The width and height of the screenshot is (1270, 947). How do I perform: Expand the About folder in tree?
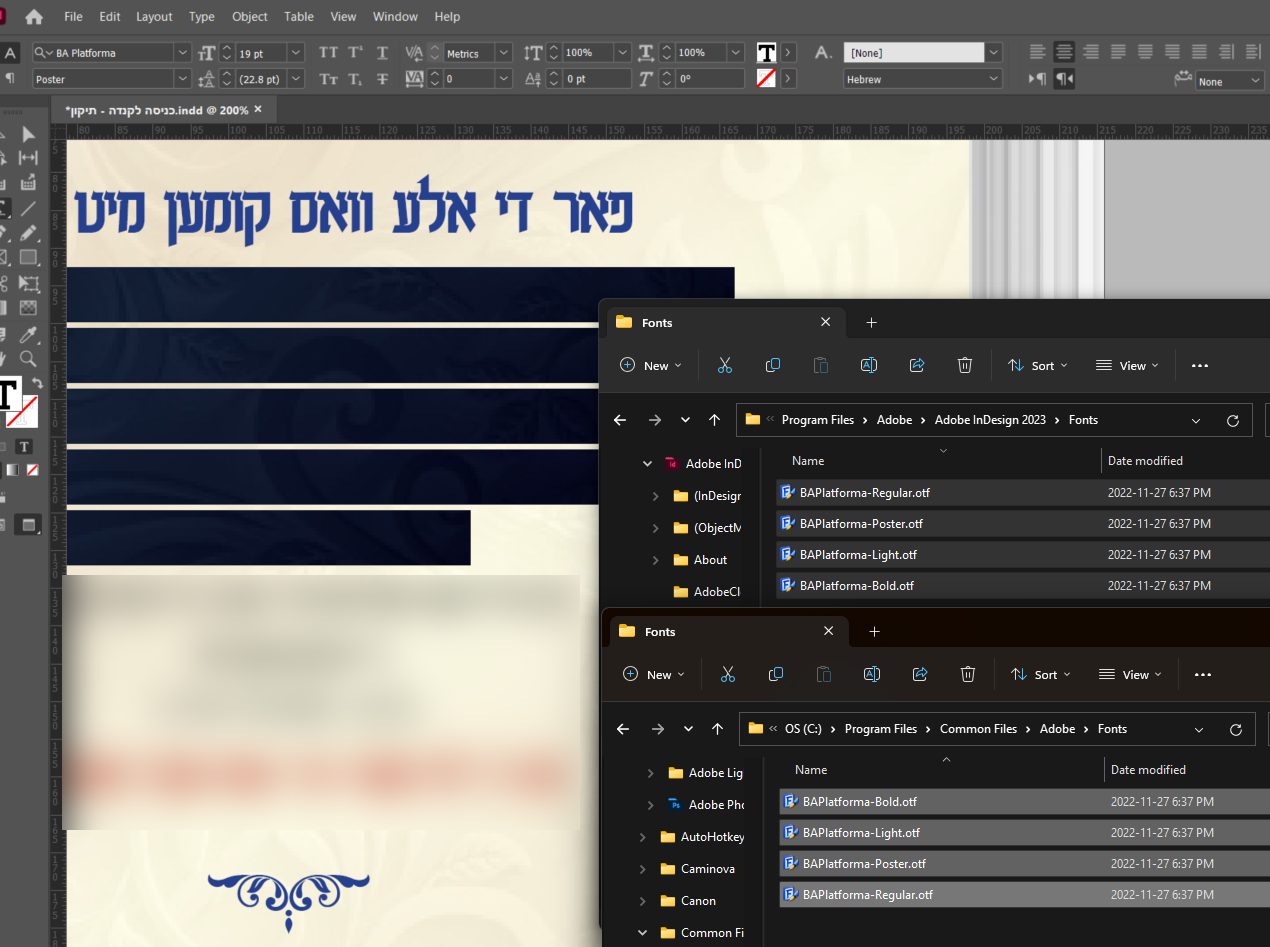[x=655, y=560]
